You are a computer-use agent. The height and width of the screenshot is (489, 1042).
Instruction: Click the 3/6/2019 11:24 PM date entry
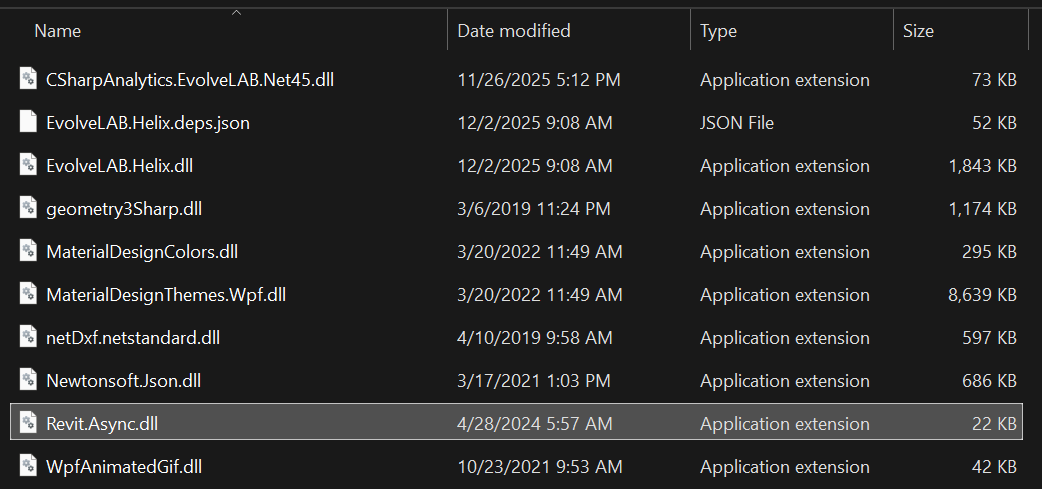tap(533, 209)
